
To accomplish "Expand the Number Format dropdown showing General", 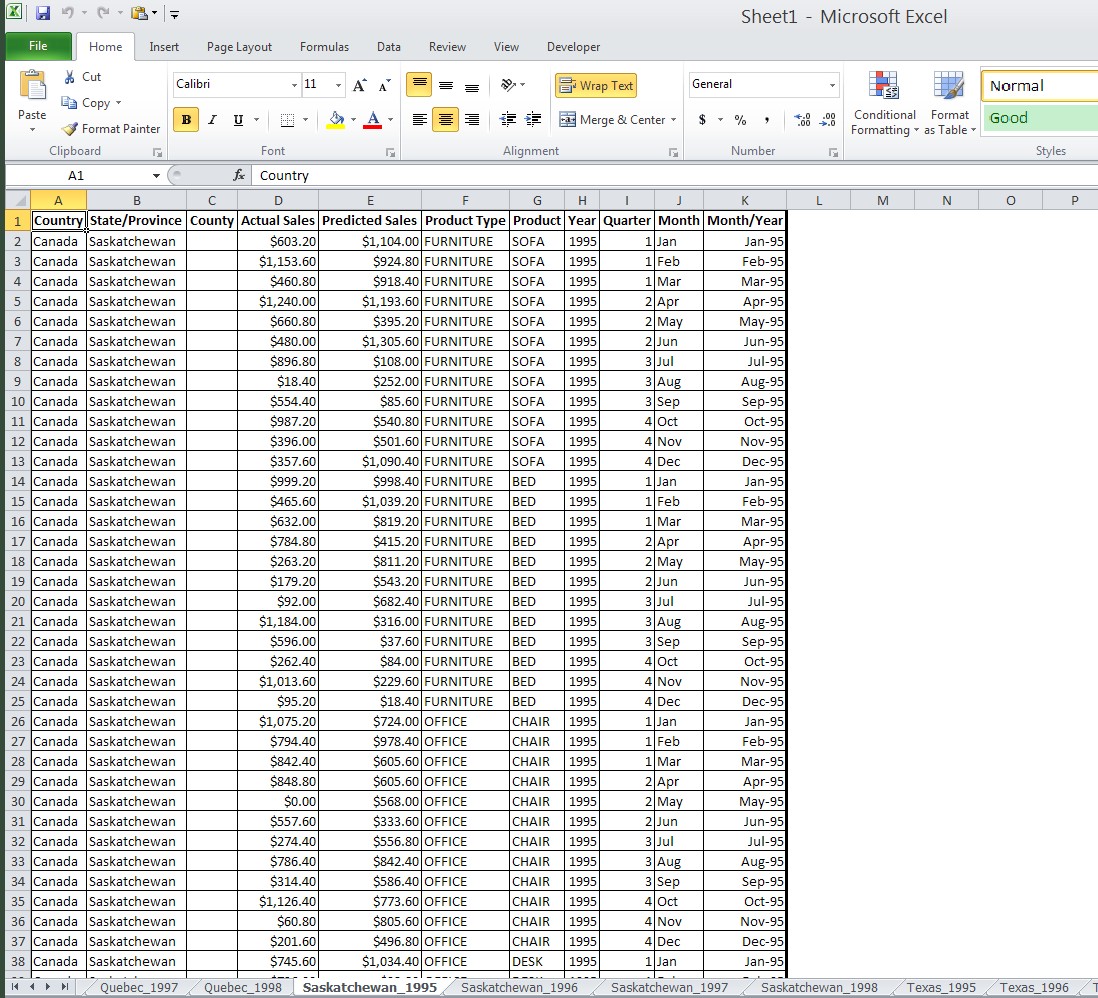I will click(832, 85).
